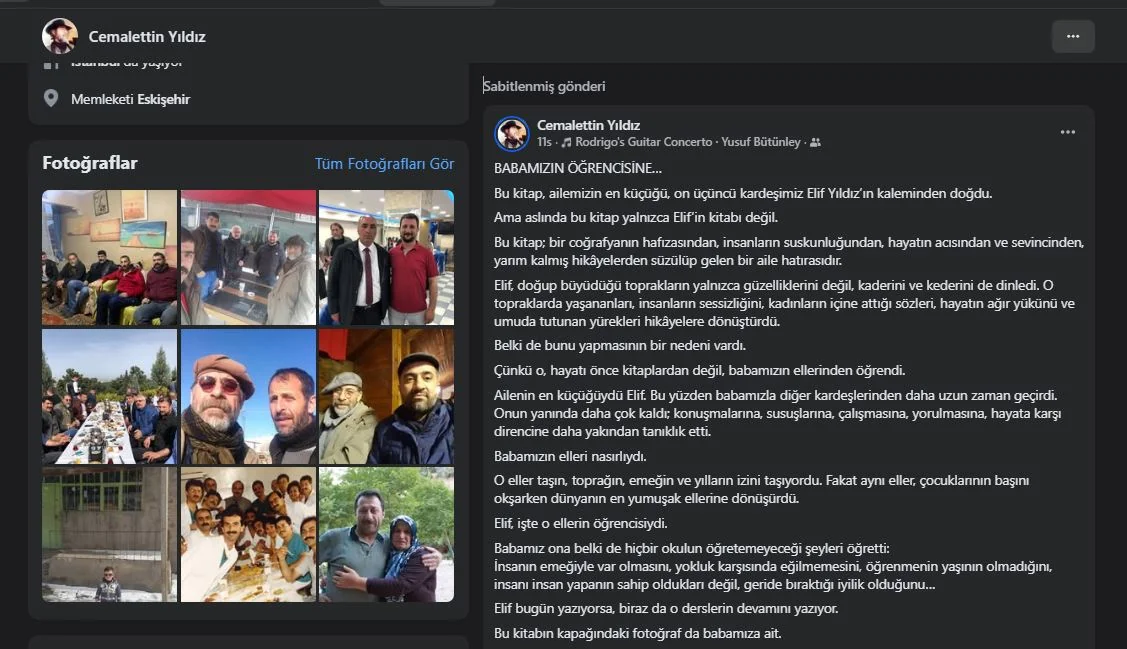Click Cemalettin Yıldız name in top header

(147, 37)
